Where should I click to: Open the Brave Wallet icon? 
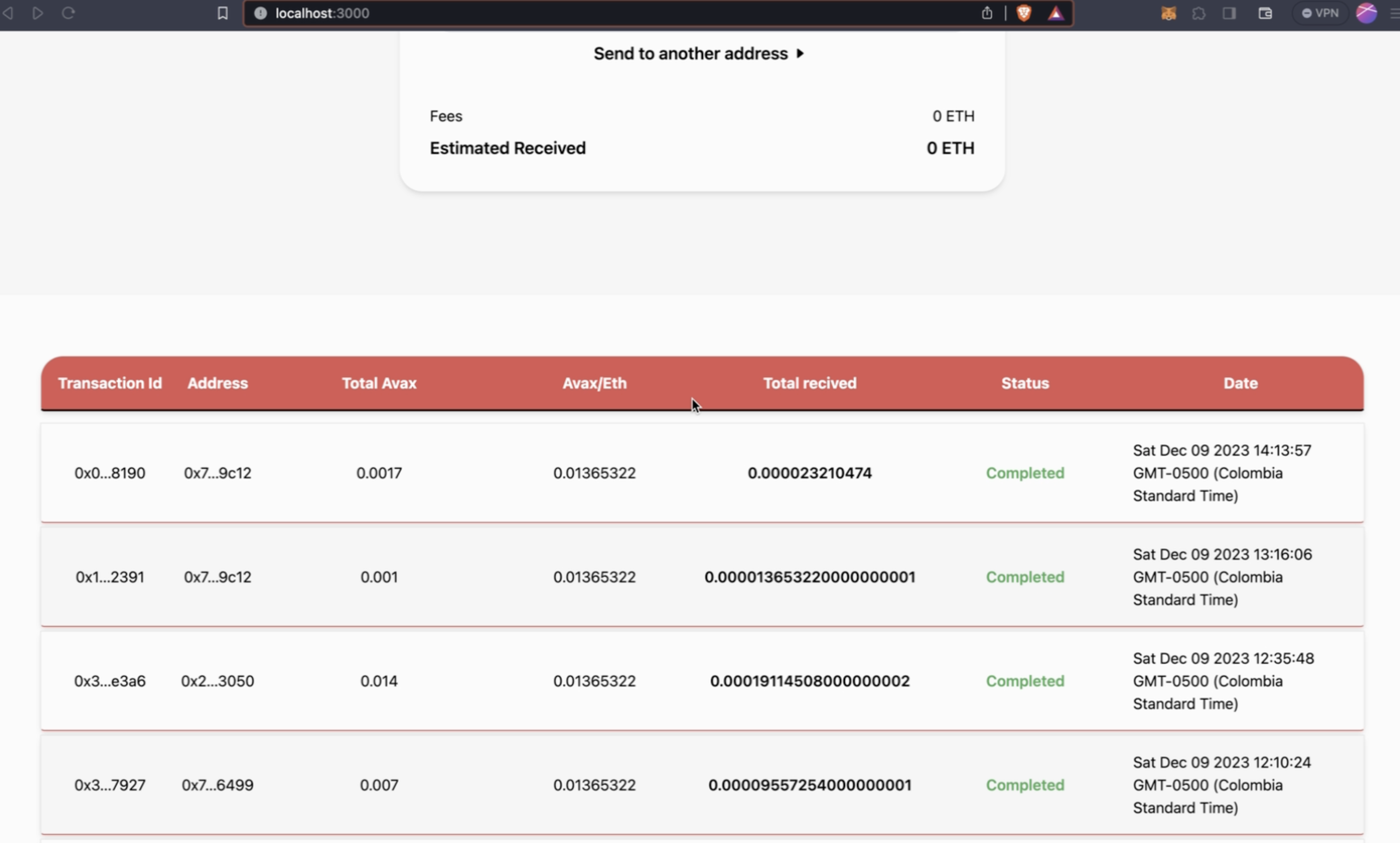click(x=1265, y=13)
